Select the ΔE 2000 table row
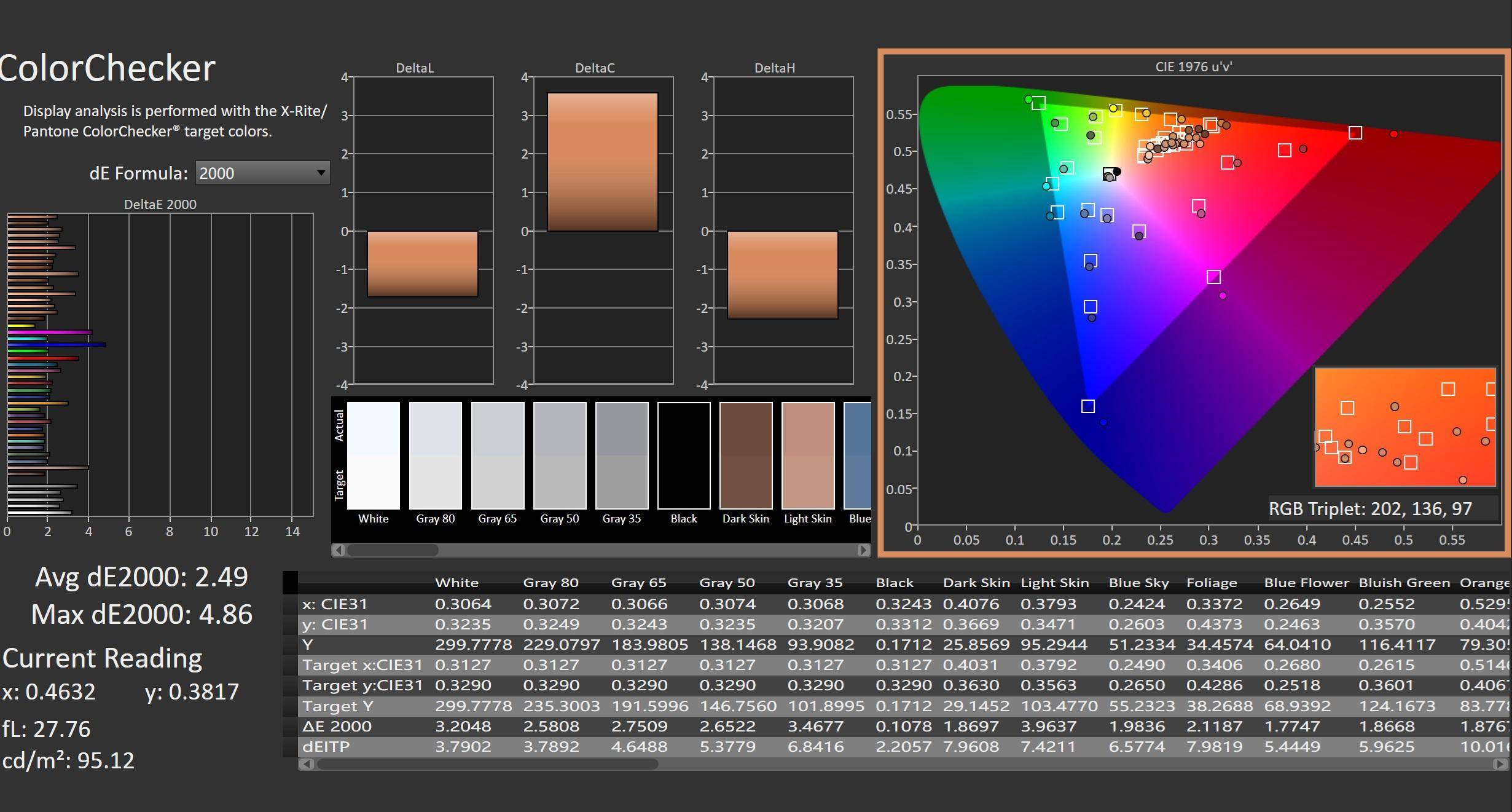 pyautogui.click(x=337, y=727)
